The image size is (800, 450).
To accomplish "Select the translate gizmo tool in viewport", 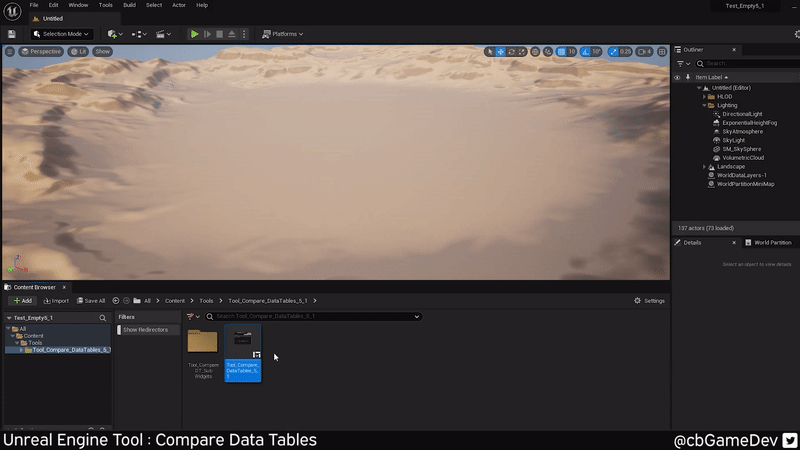I will pos(501,51).
